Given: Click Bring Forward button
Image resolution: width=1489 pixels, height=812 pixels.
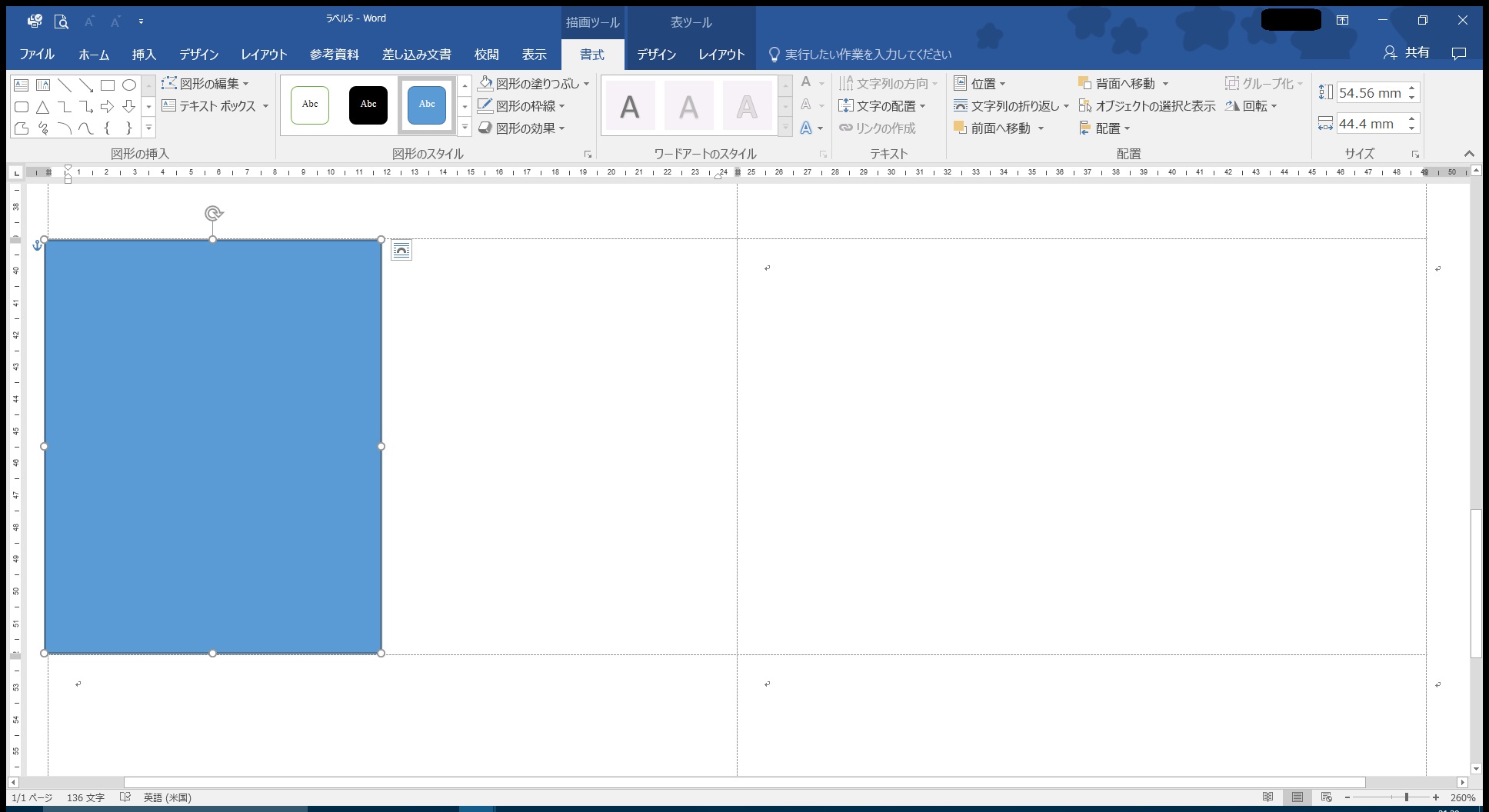Looking at the screenshot, I should [999, 128].
